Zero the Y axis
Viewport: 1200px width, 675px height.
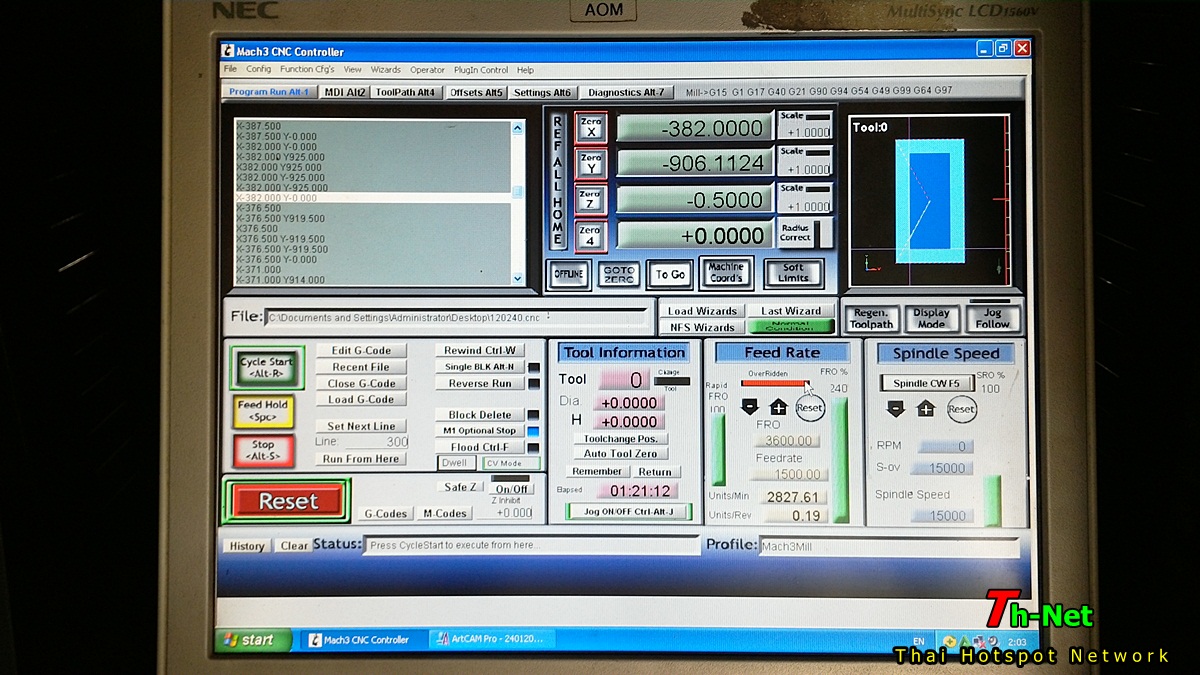coord(591,163)
